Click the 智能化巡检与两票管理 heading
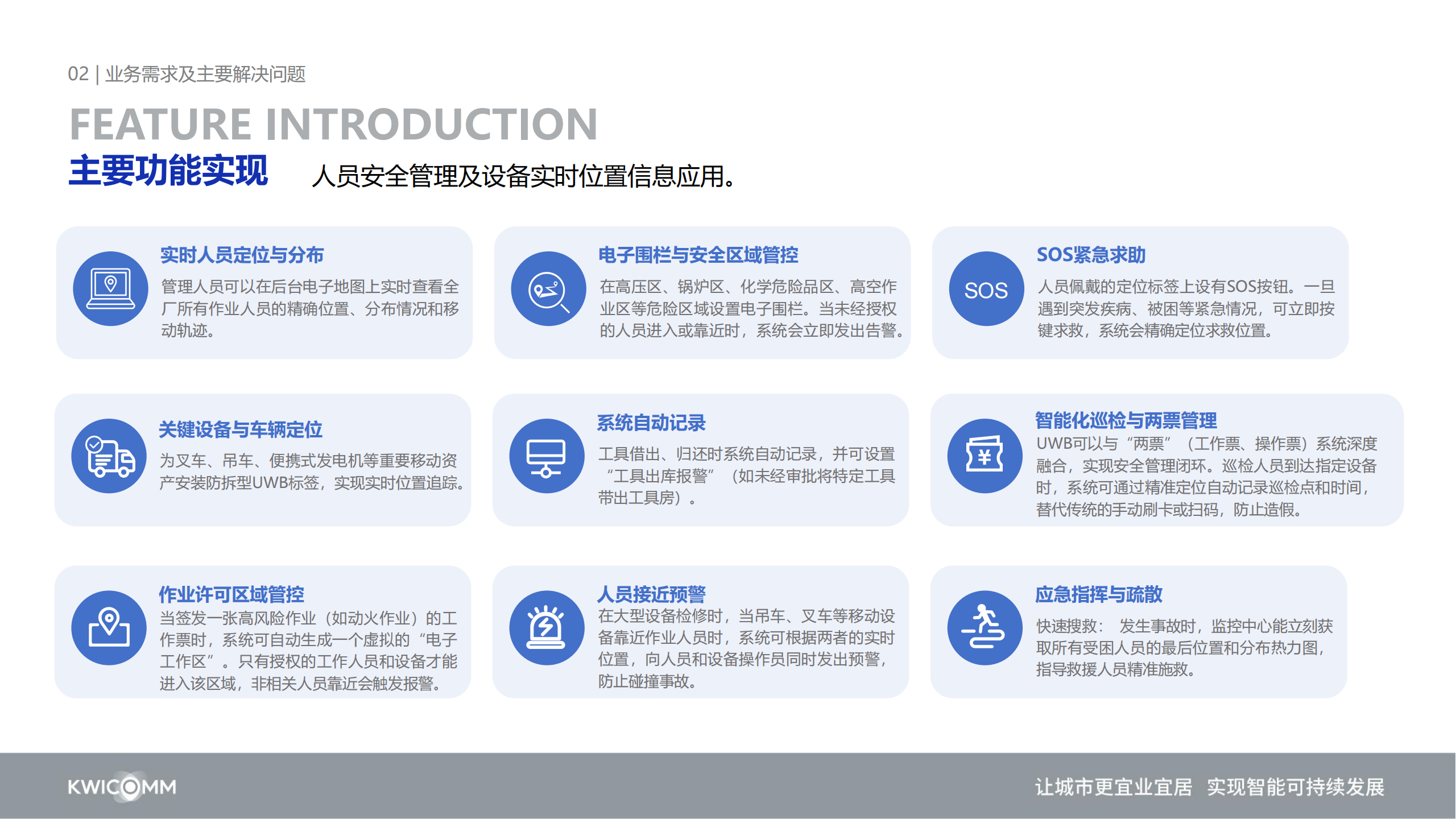The image size is (1456, 819). 1126,420
